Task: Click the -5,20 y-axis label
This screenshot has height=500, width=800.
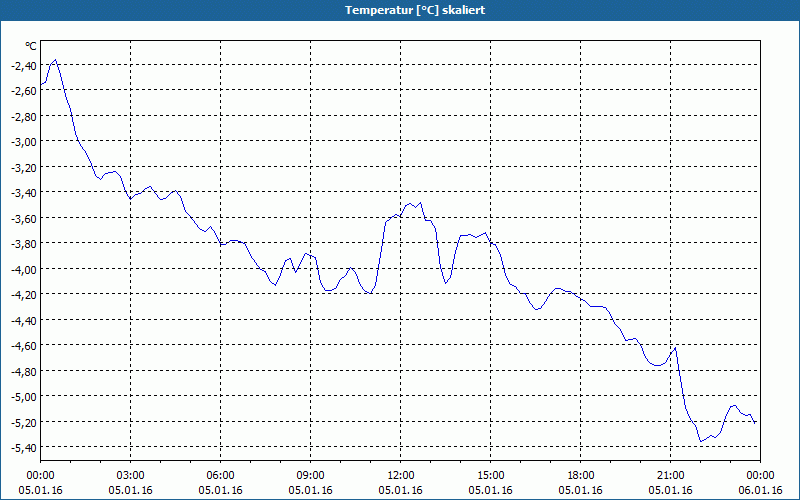Action: 23,422
